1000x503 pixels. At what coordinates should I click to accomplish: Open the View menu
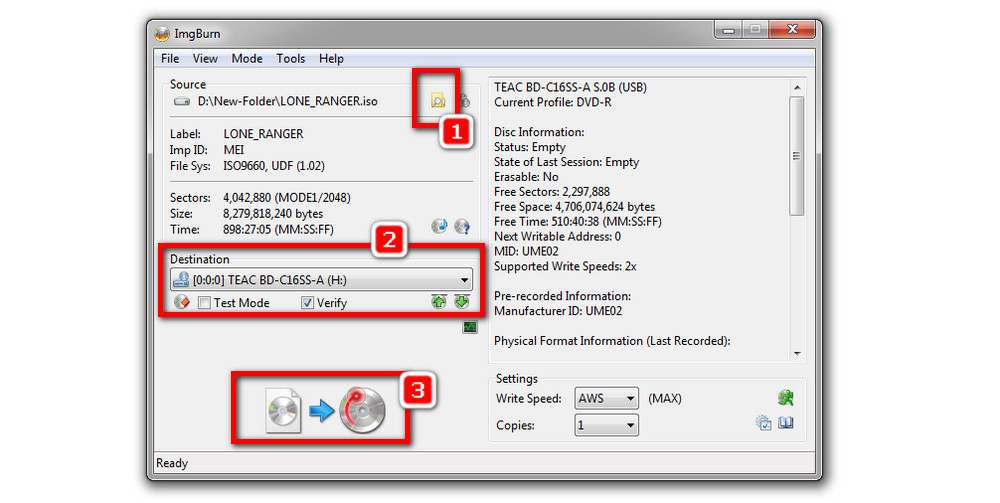205,59
